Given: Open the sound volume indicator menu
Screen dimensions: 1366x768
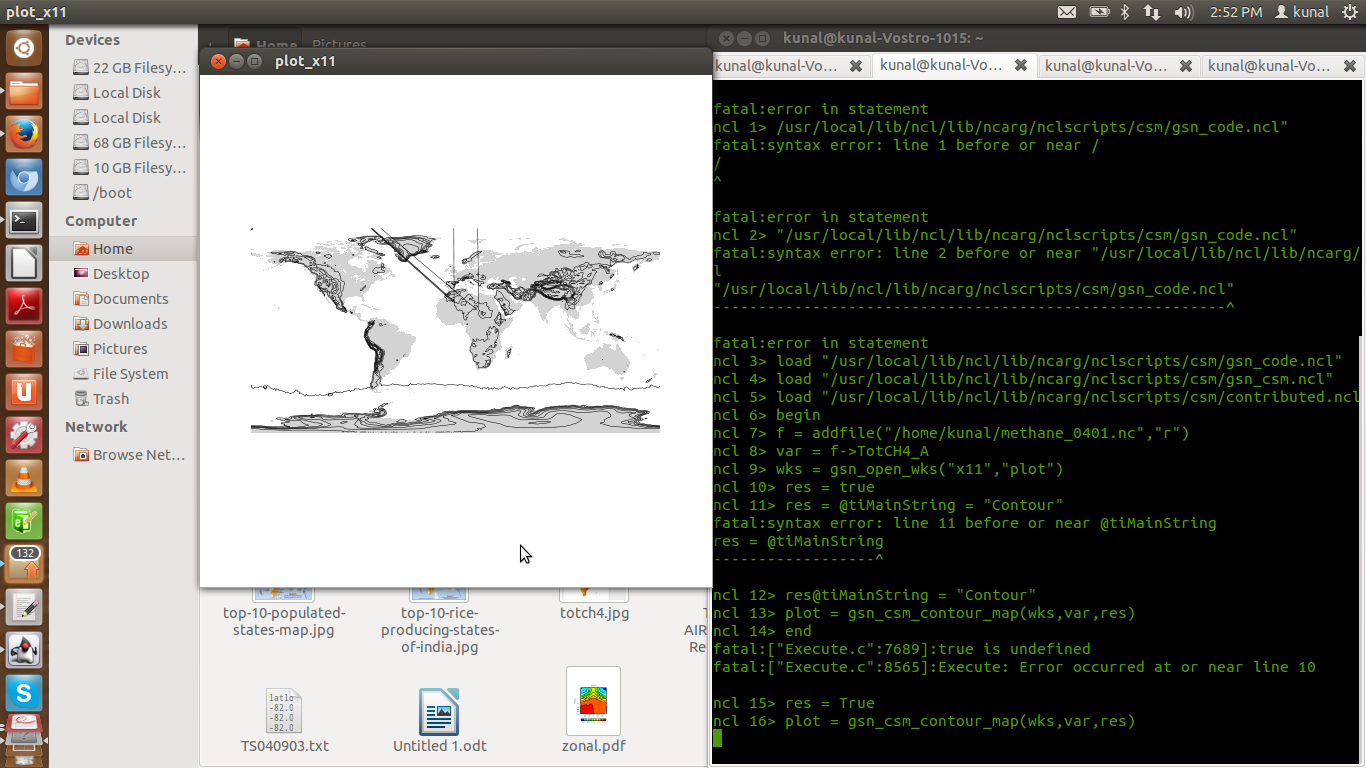Looking at the screenshot, I should [x=1183, y=12].
